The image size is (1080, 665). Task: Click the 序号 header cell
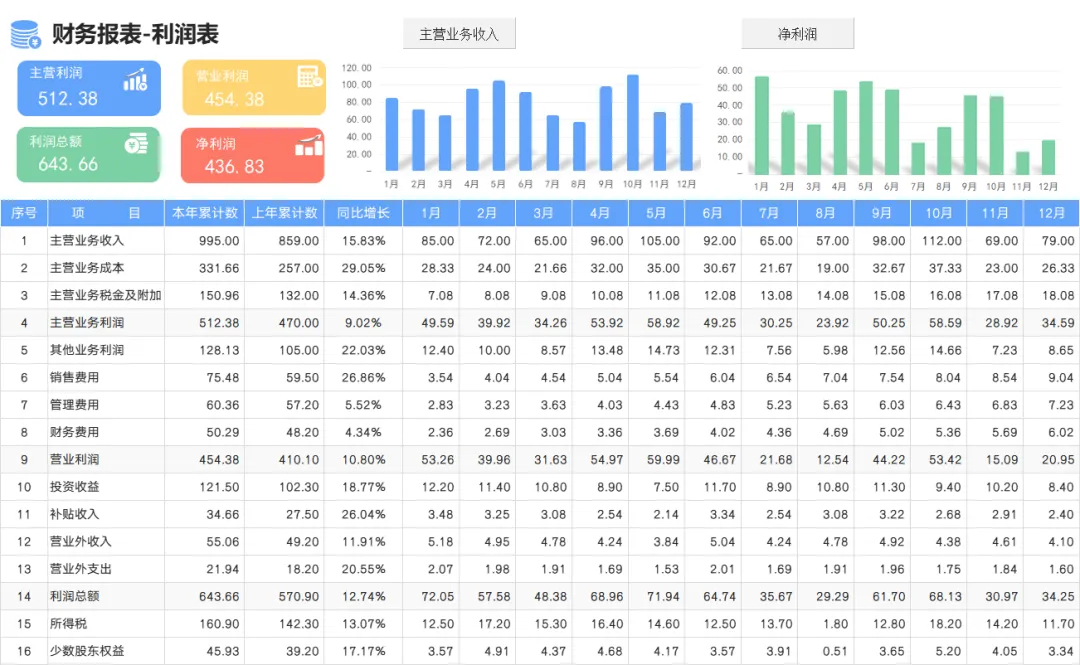pyautogui.click(x=23, y=213)
